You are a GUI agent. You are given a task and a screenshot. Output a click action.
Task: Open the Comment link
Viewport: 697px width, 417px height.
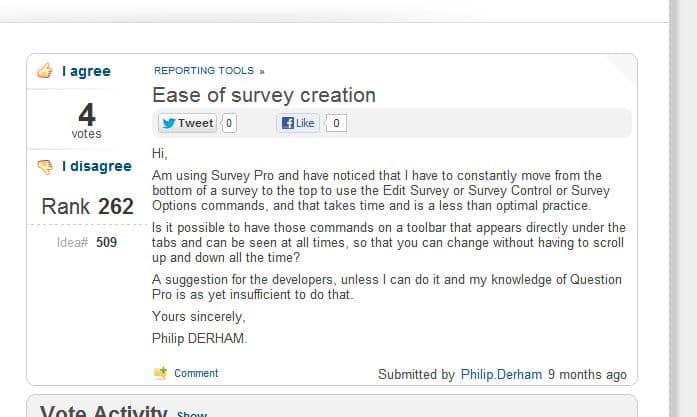pyautogui.click(x=196, y=373)
